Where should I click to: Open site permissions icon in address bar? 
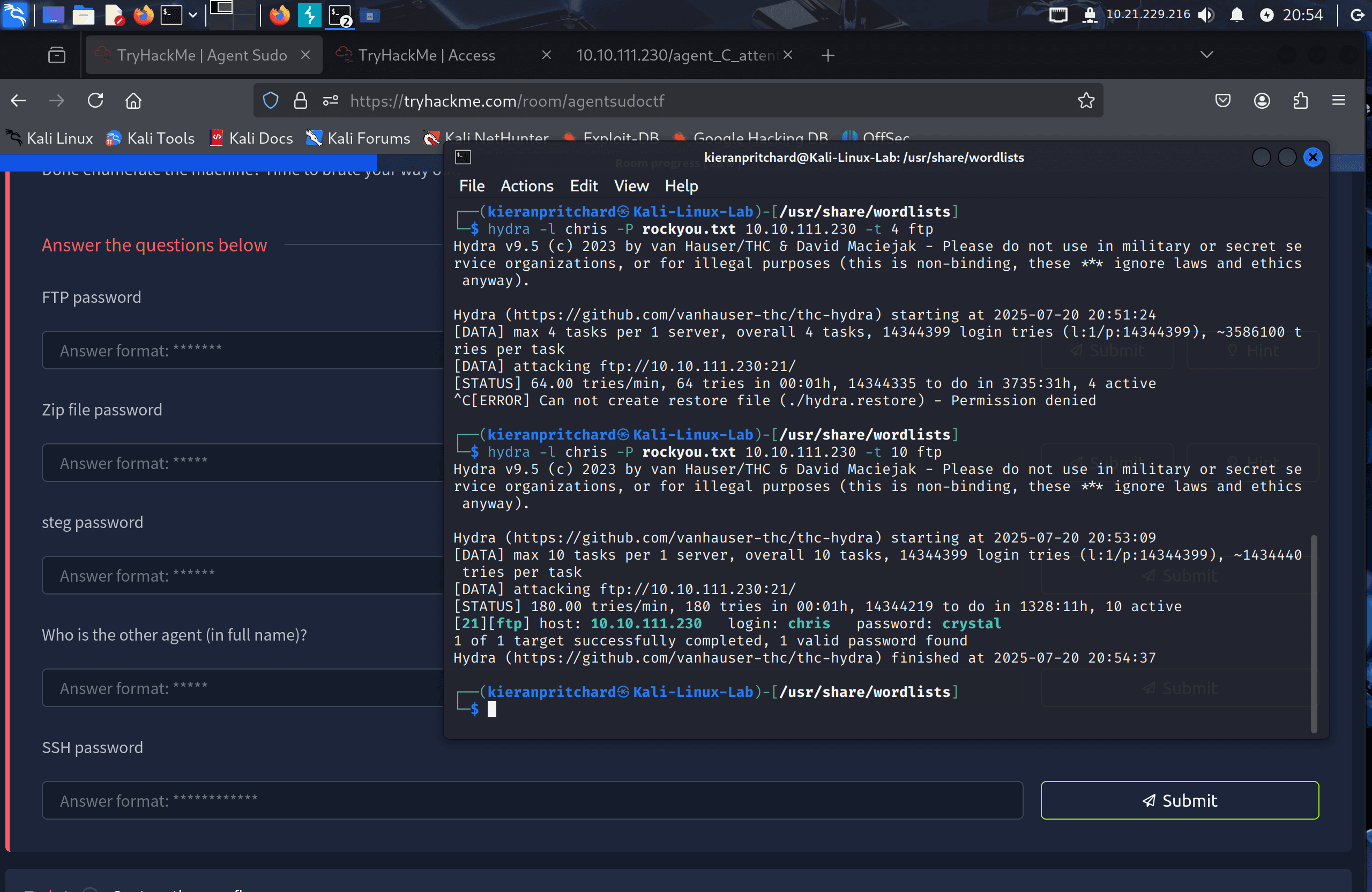point(330,101)
